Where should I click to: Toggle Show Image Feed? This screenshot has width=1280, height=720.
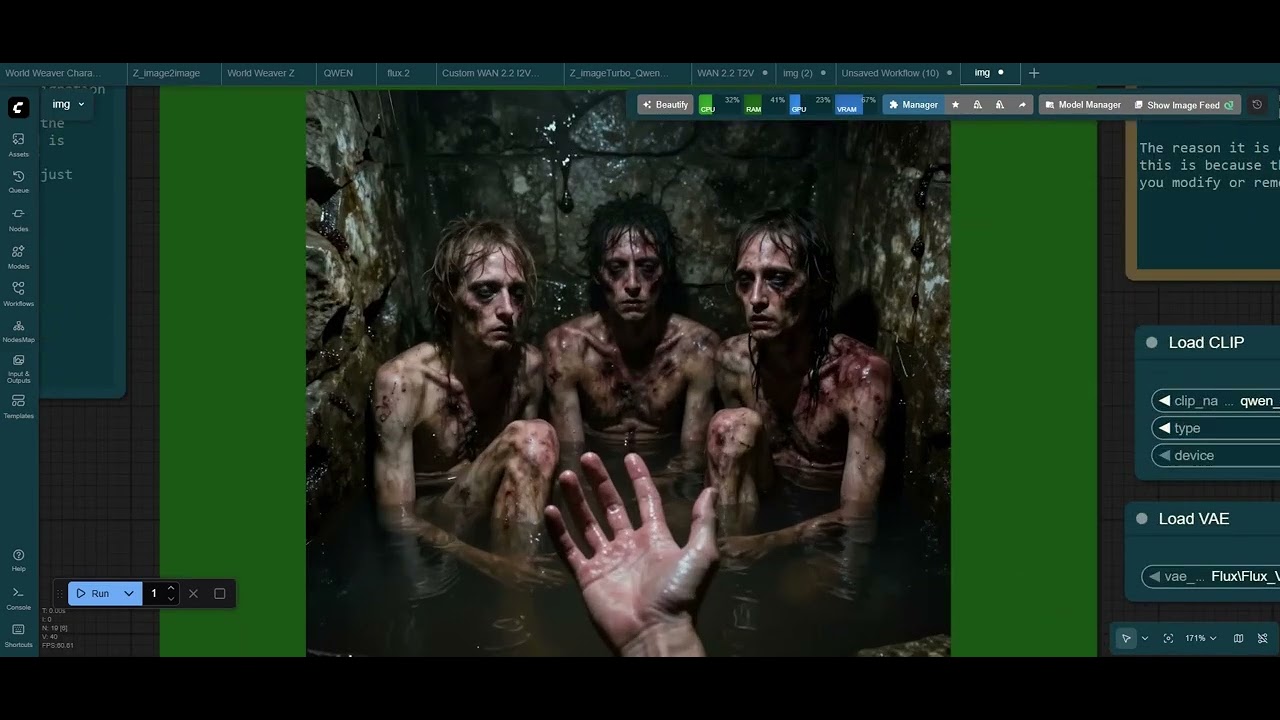pyautogui.click(x=1183, y=105)
